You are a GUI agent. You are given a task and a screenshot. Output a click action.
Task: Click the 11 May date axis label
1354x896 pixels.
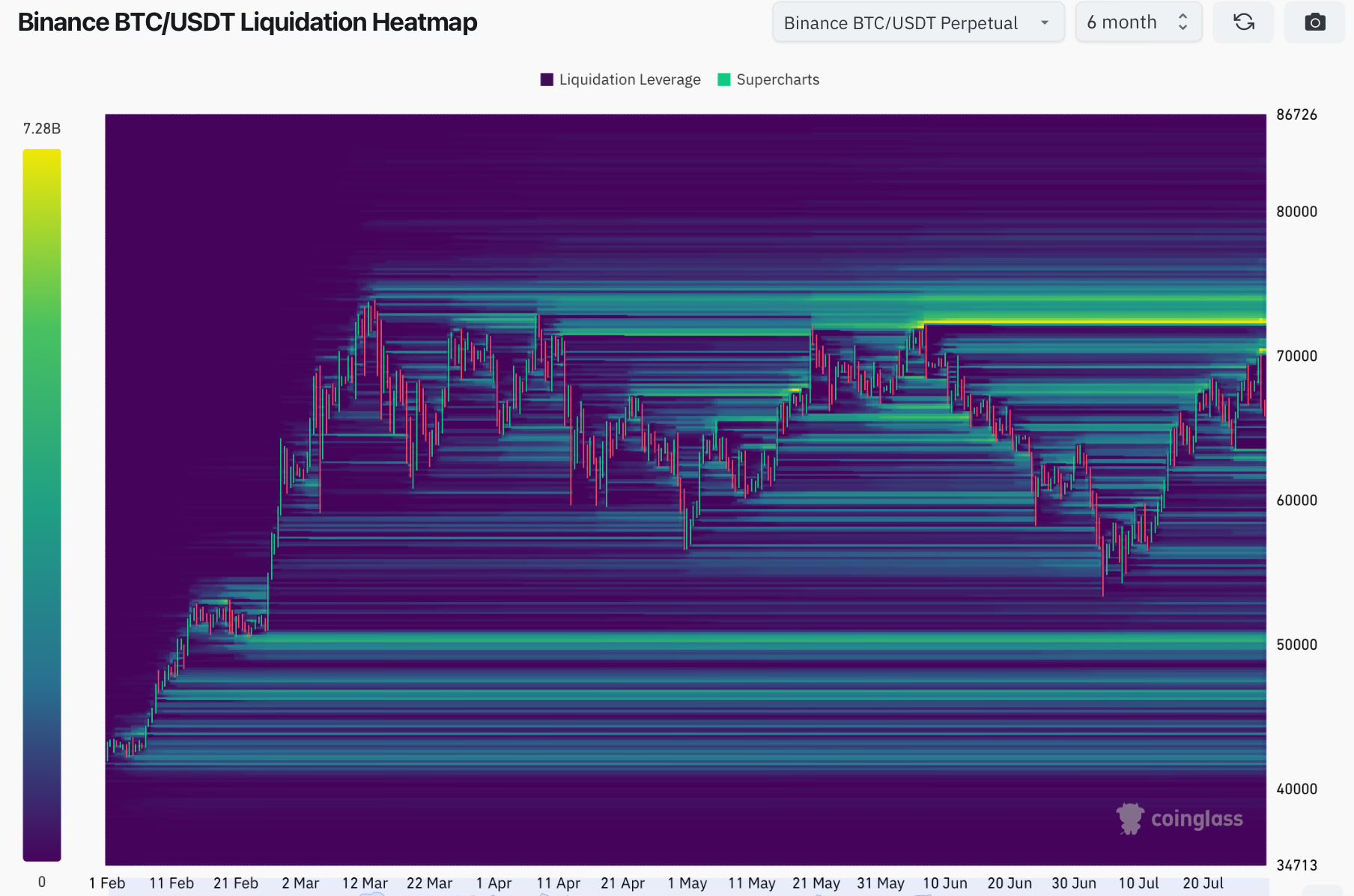(x=752, y=883)
